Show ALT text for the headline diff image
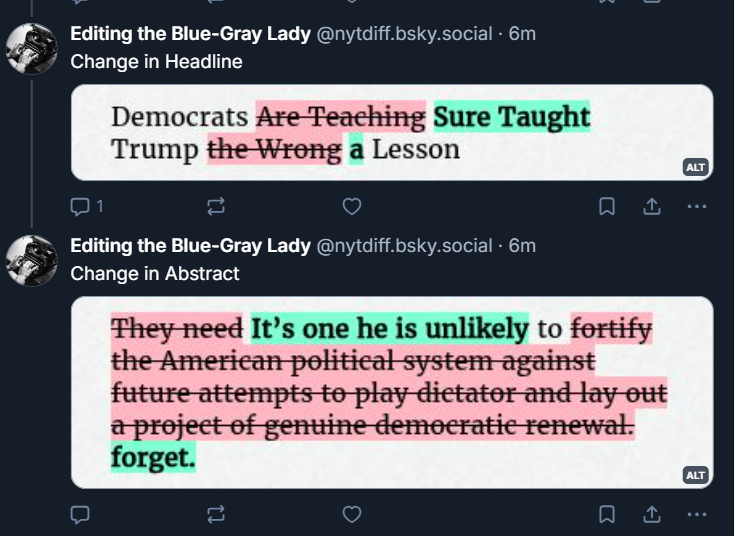The height and width of the screenshot is (536, 734). [x=695, y=167]
